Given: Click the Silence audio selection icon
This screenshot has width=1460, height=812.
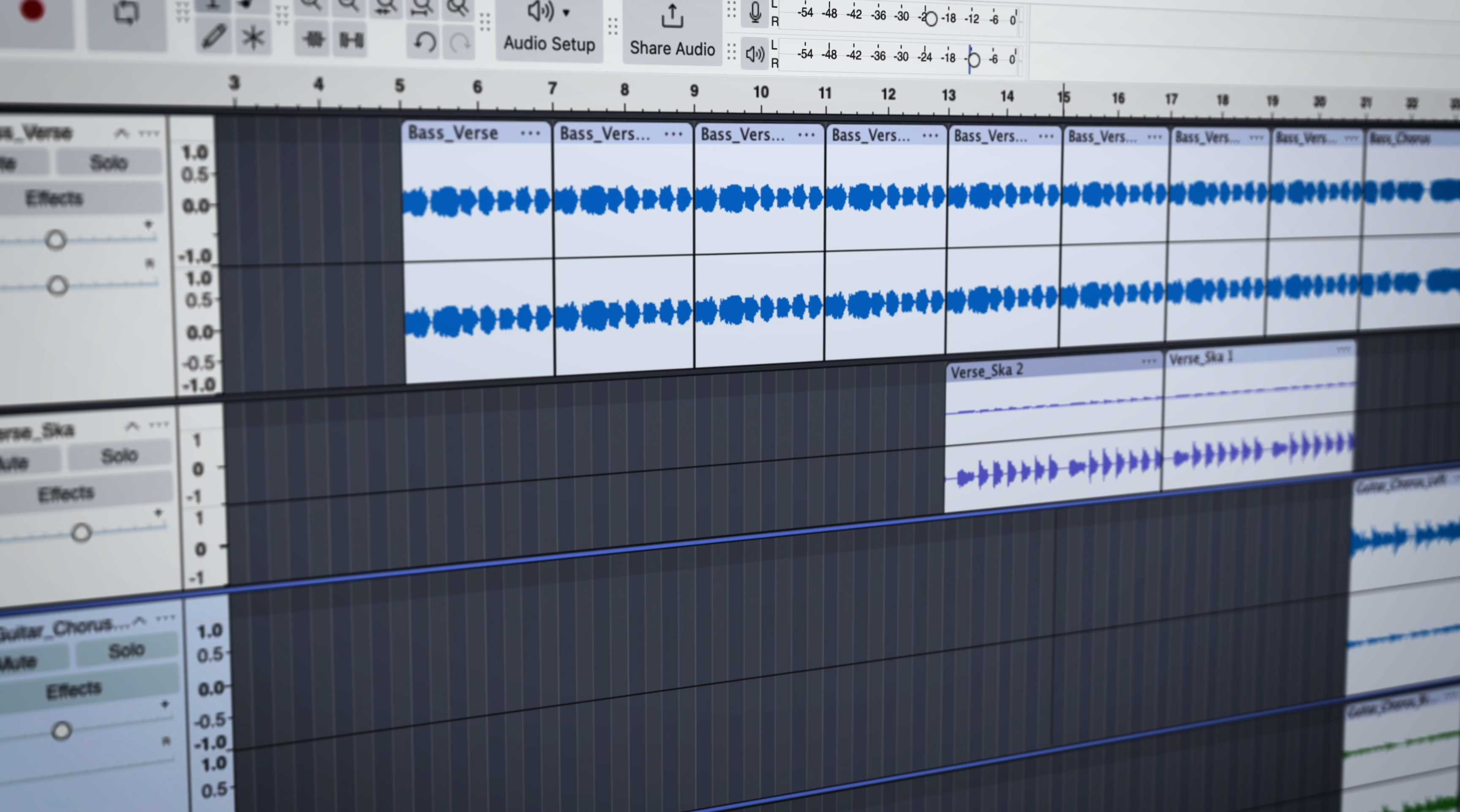Looking at the screenshot, I should (x=351, y=40).
